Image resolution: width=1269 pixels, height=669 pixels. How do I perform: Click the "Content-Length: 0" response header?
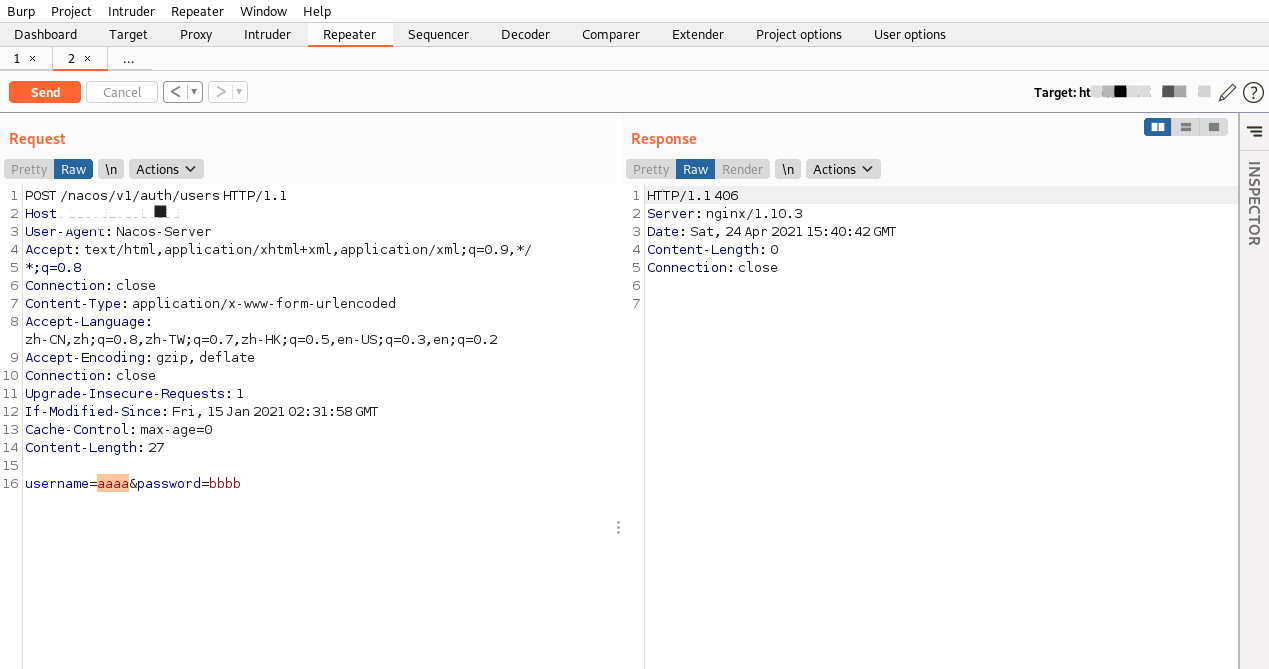point(713,249)
